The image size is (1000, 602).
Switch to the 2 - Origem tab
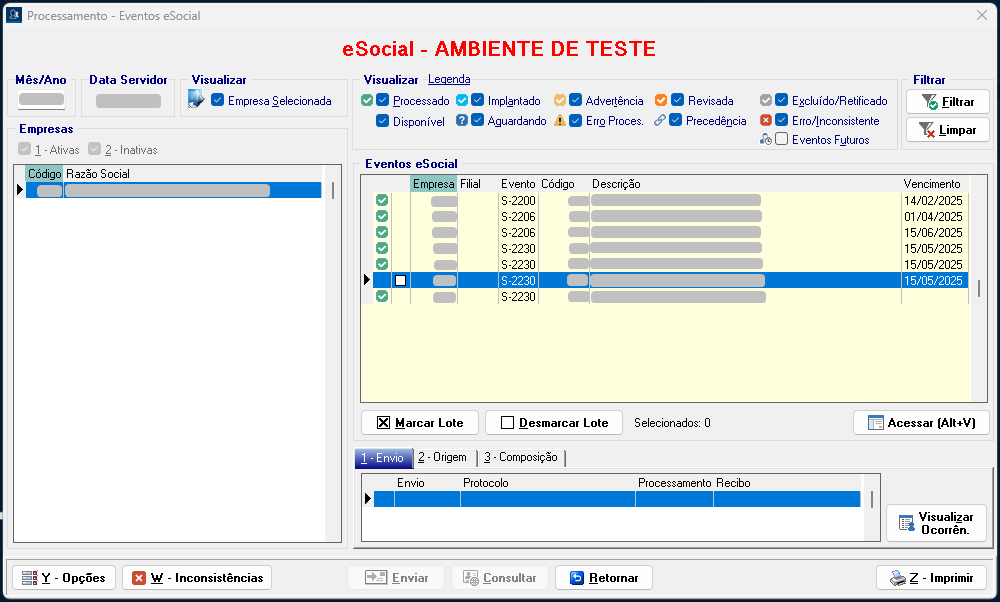[x=442, y=457]
